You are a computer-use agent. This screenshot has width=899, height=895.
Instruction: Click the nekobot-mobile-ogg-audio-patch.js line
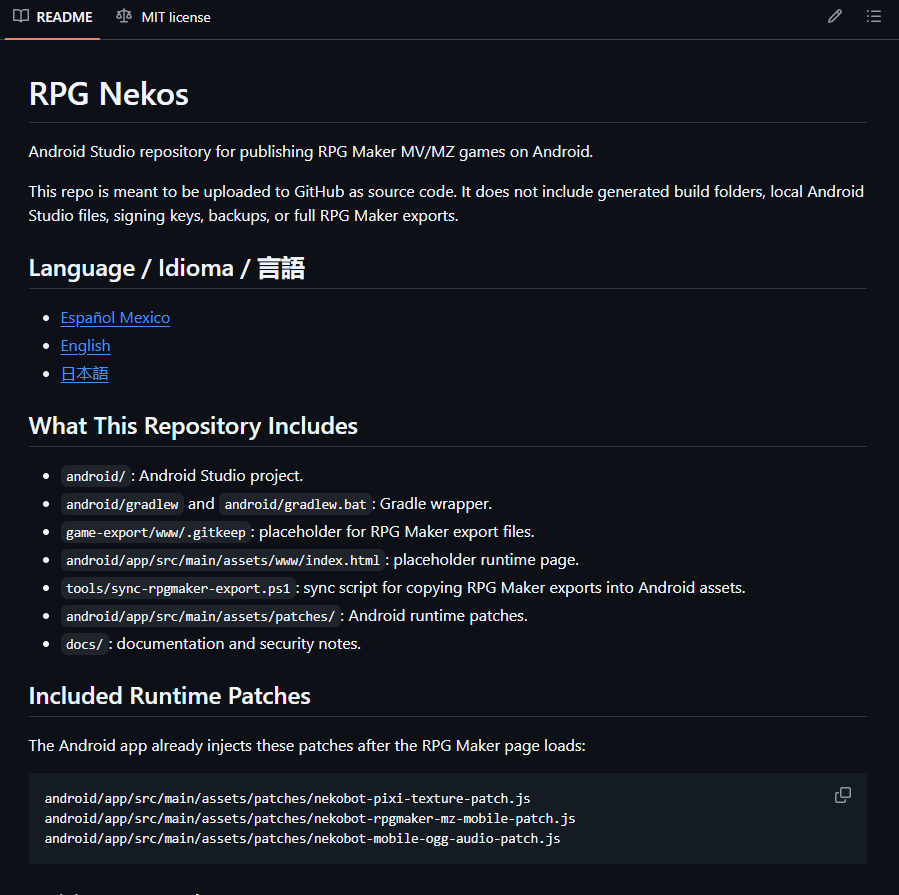pyautogui.click(x=303, y=839)
